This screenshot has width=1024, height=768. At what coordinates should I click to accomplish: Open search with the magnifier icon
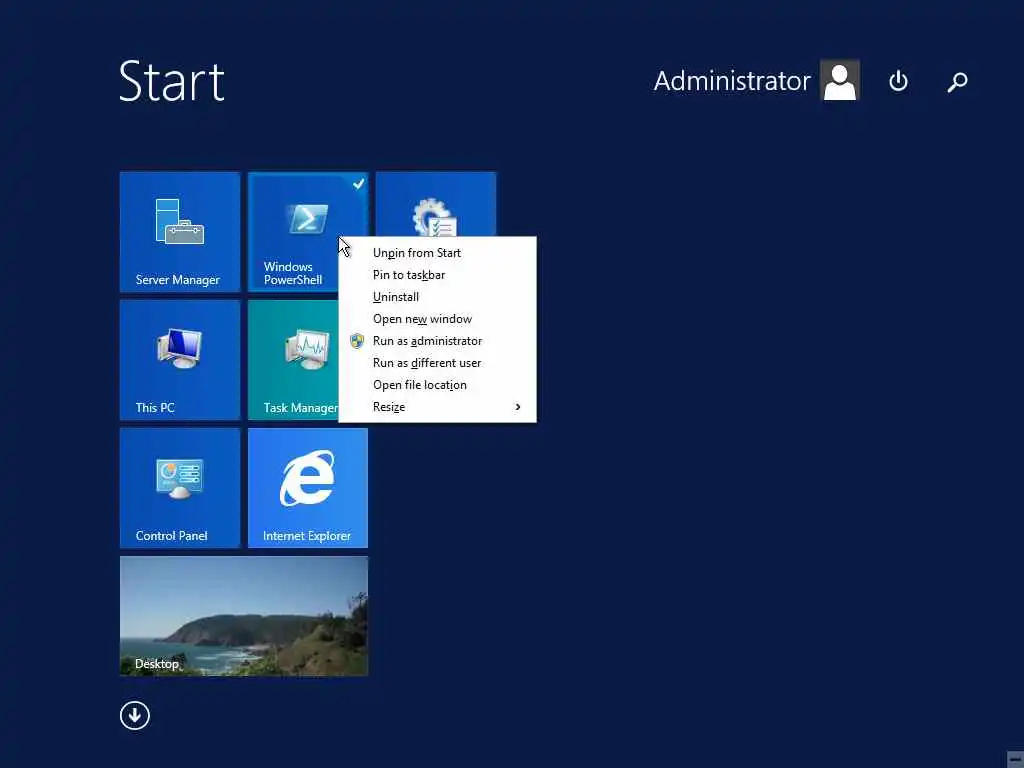tap(957, 82)
